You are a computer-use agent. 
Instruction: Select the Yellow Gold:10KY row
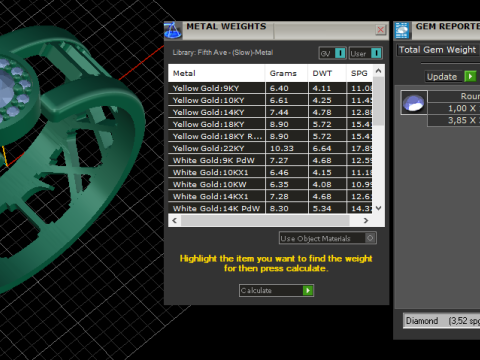270,100
